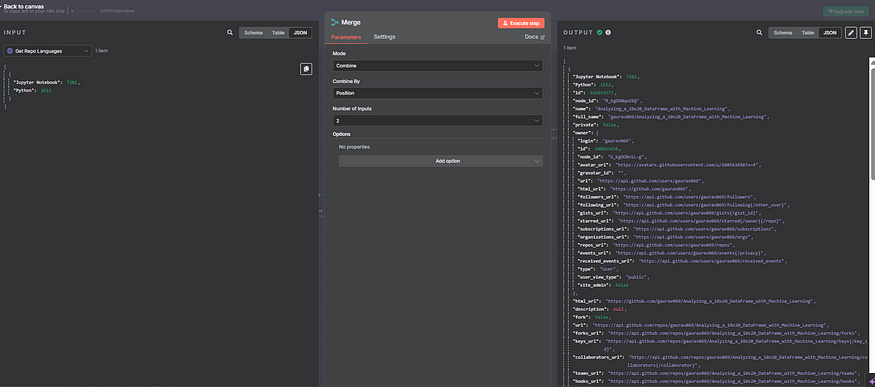
Task: Switch INPUT view to Schema
Action: click(253, 33)
